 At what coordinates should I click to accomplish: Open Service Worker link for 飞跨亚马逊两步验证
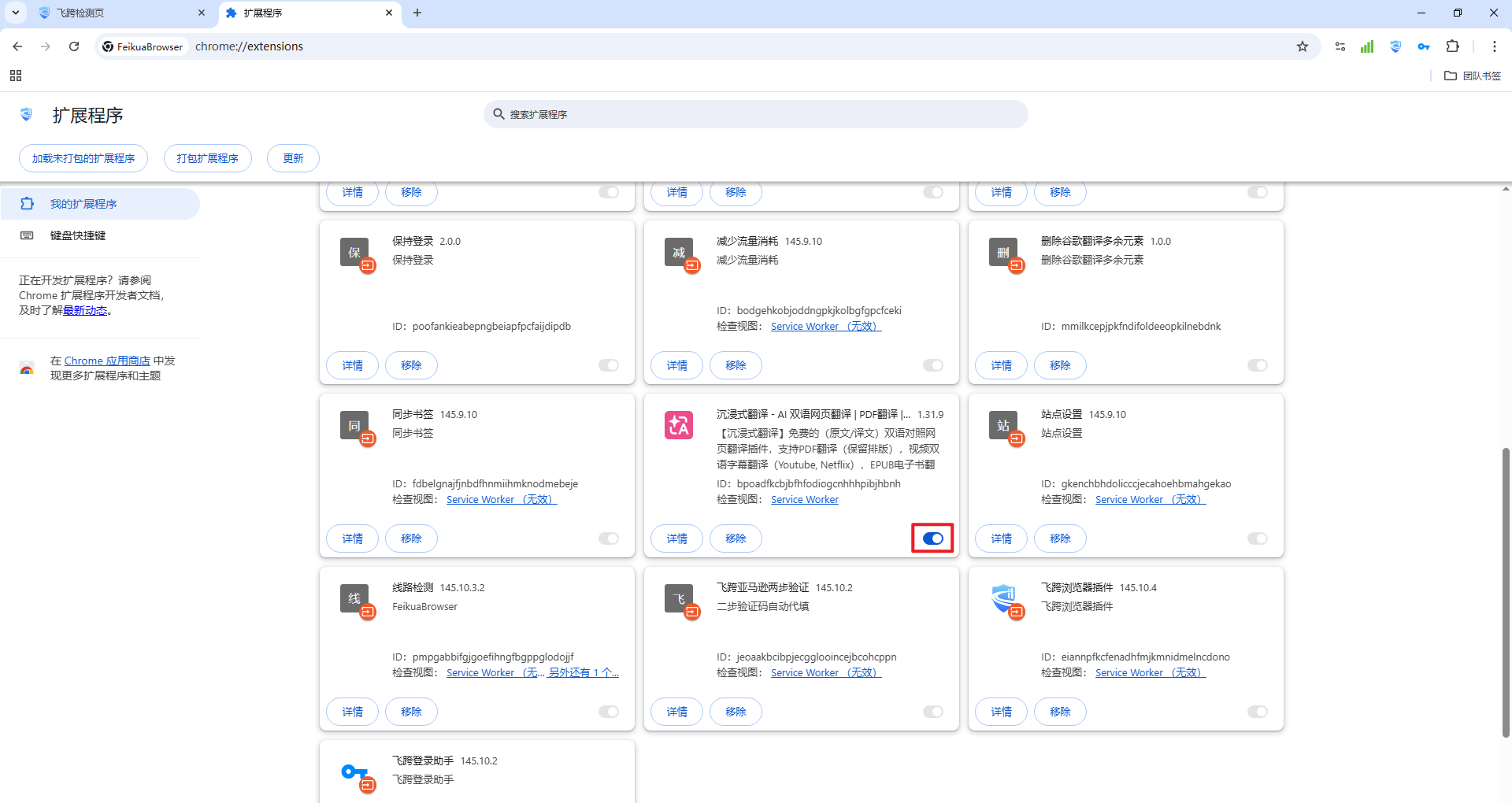(x=826, y=673)
